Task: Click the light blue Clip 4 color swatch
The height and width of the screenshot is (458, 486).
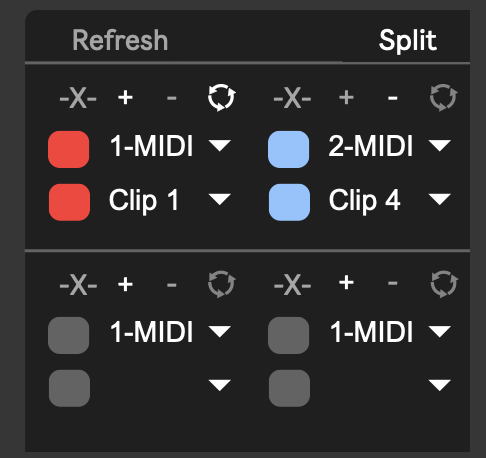Action: (x=289, y=202)
